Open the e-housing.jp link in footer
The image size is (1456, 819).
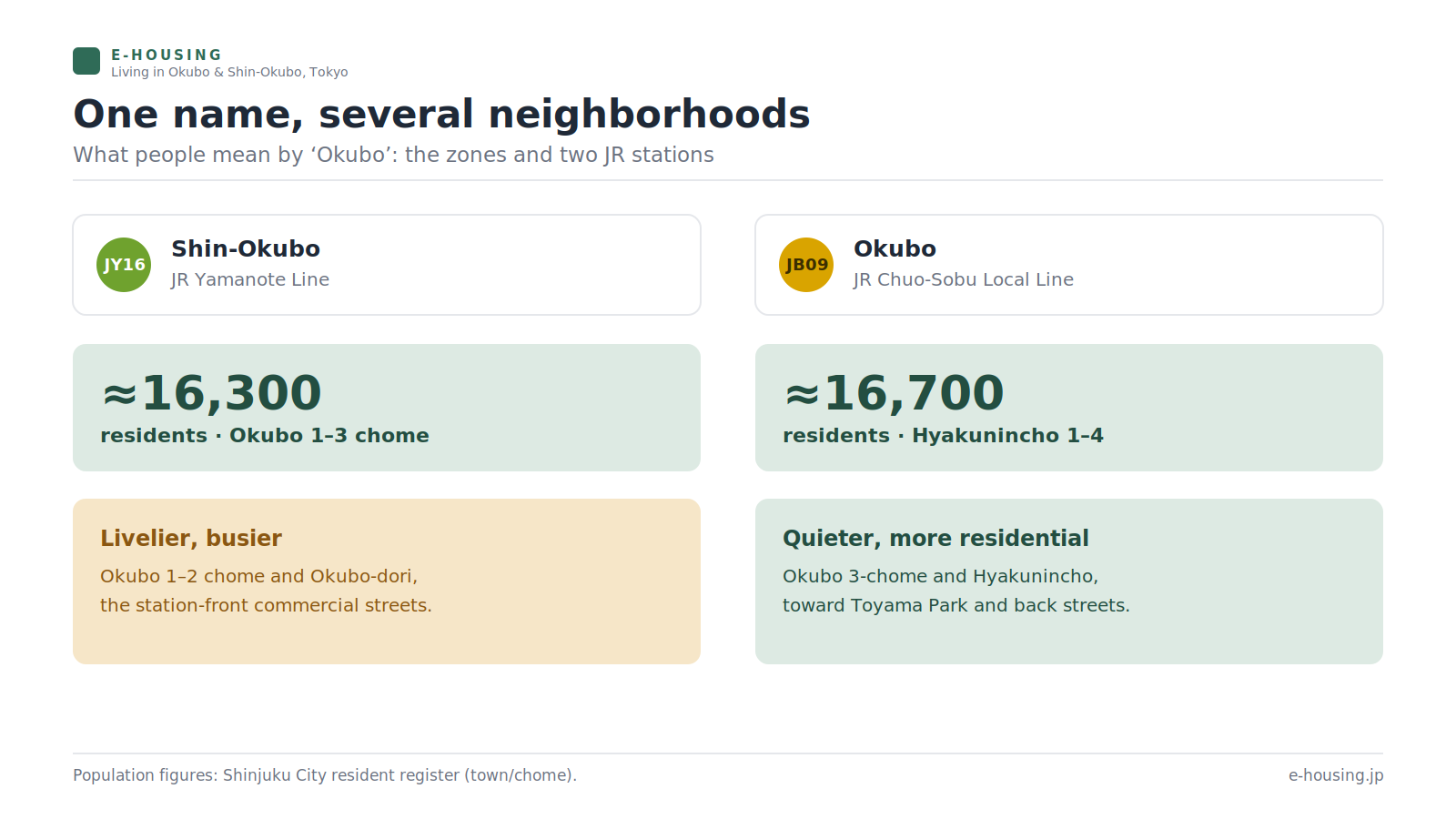[x=1336, y=775]
